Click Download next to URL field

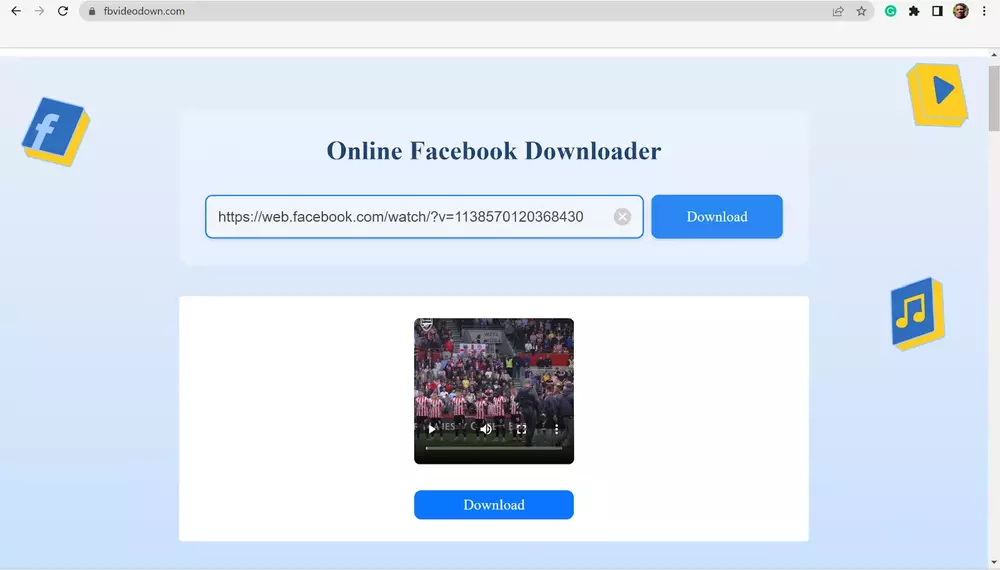click(717, 217)
